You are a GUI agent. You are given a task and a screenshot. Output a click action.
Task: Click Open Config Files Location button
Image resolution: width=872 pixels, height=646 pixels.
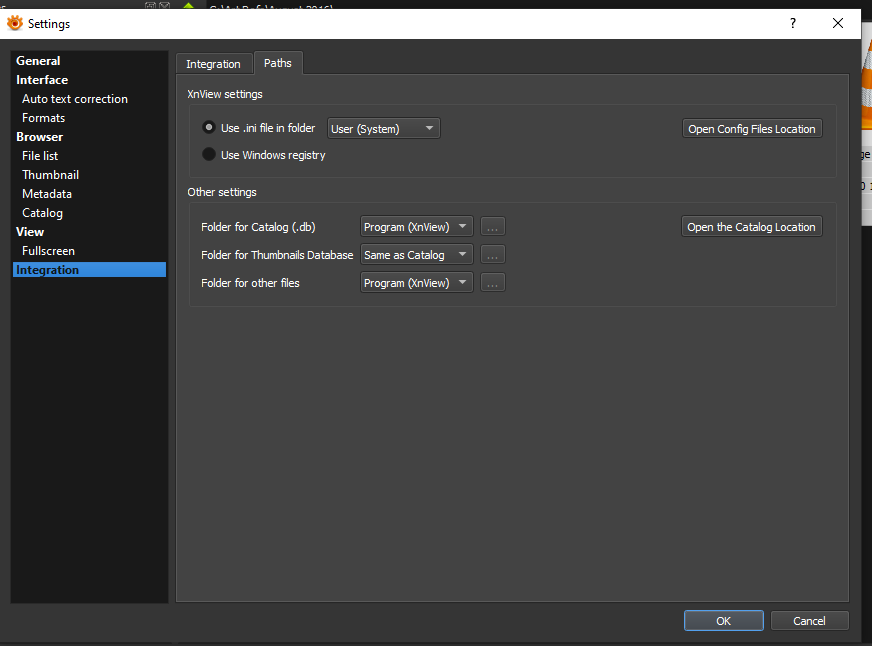(x=752, y=129)
